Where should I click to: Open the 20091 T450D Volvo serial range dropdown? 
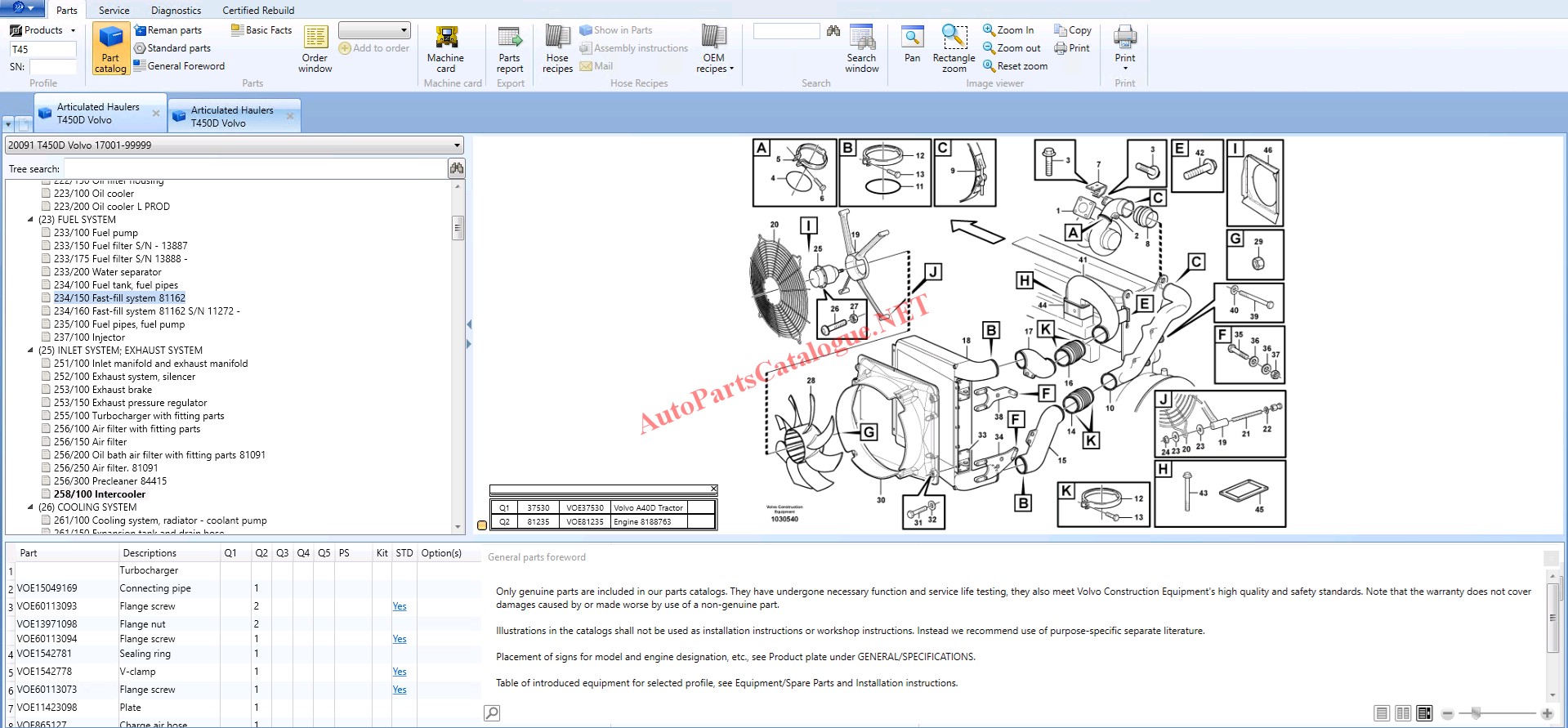(x=457, y=145)
